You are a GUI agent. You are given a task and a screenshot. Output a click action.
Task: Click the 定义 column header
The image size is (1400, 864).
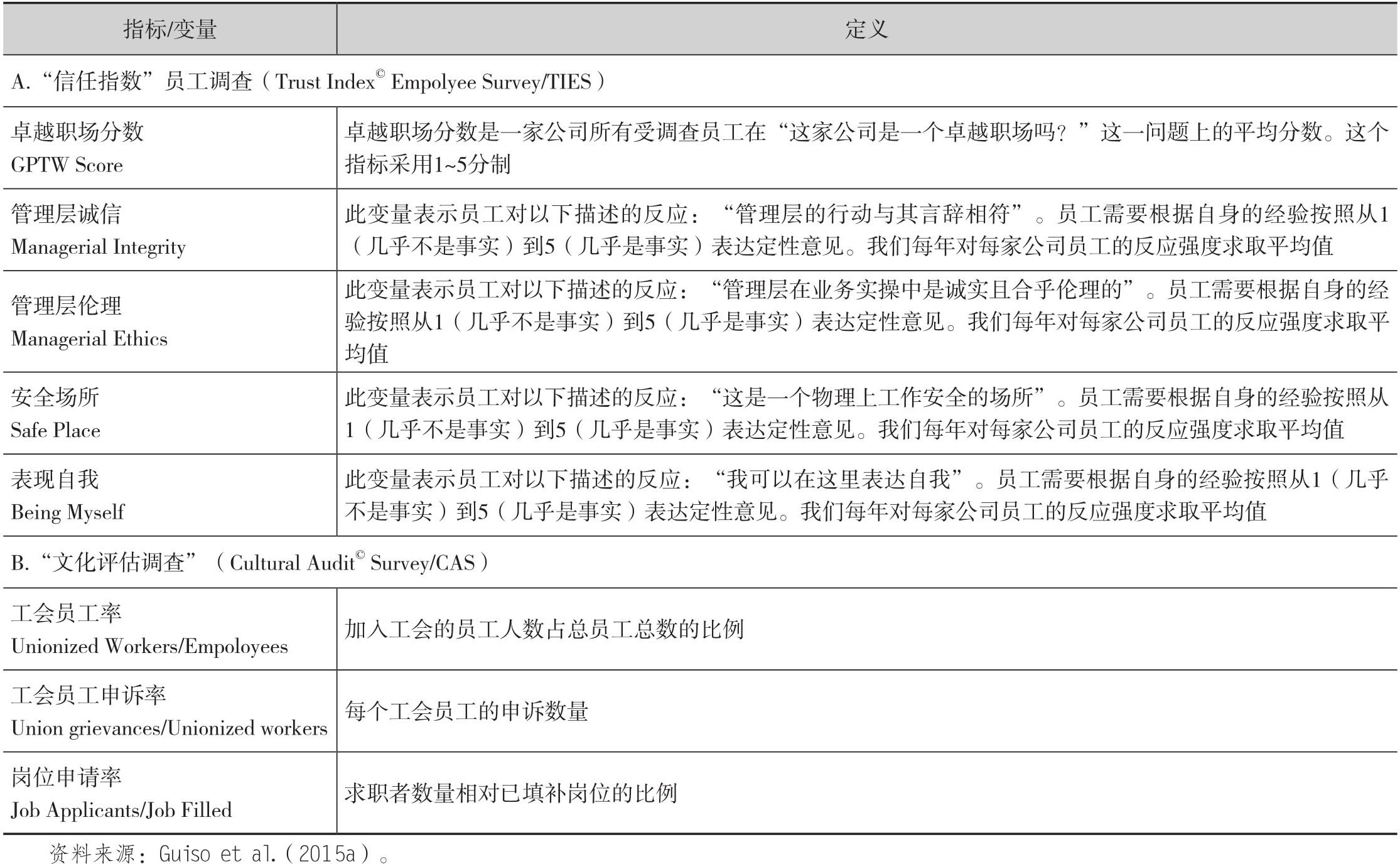tap(866, 30)
